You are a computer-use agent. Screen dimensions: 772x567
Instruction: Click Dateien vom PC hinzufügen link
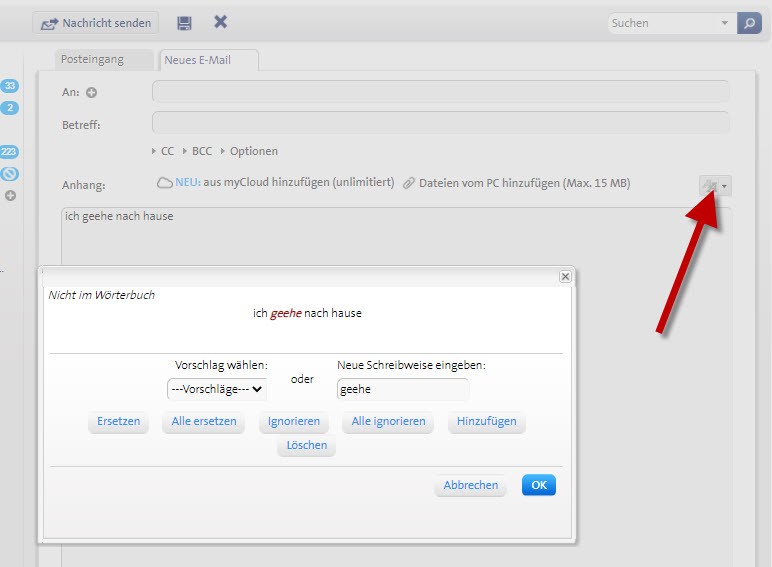pyautogui.click(x=524, y=183)
